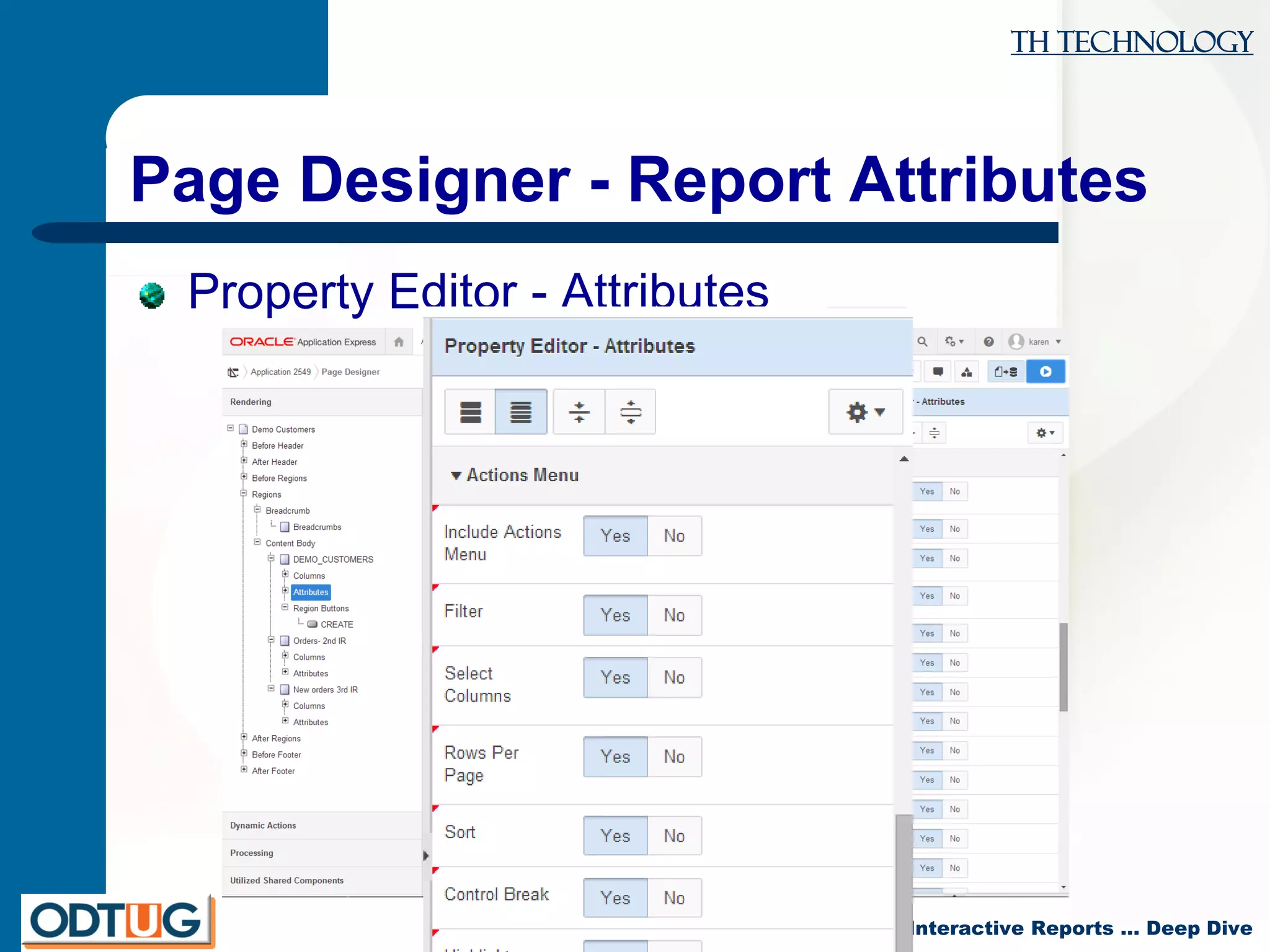Click the save and run page button
1270x952 pixels.
pos(1006,372)
